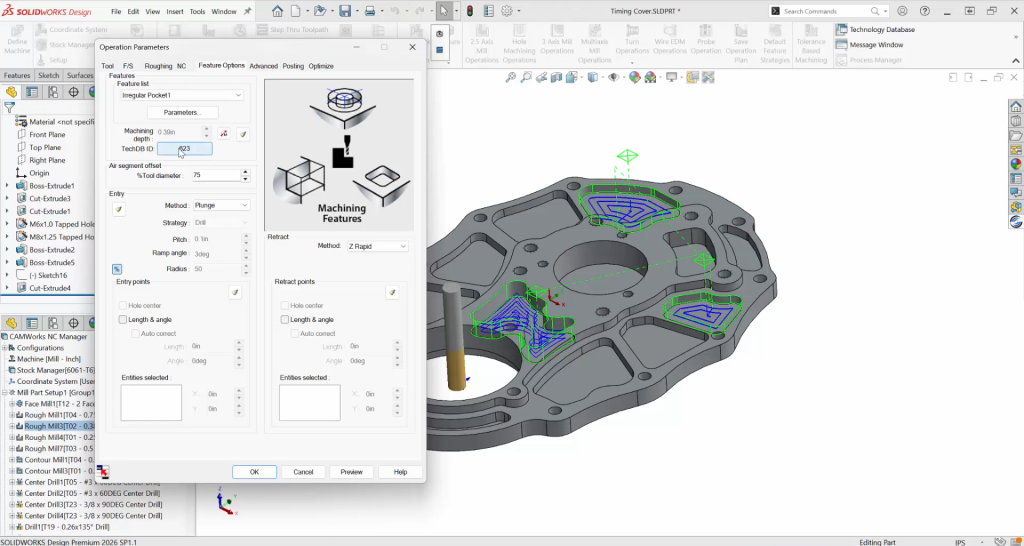Click the Zoom to Area icon

[526, 78]
